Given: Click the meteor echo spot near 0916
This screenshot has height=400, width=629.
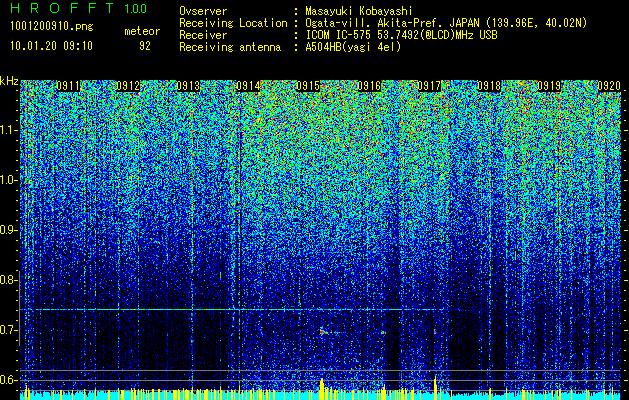Looking at the screenshot, I should point(383,333).
